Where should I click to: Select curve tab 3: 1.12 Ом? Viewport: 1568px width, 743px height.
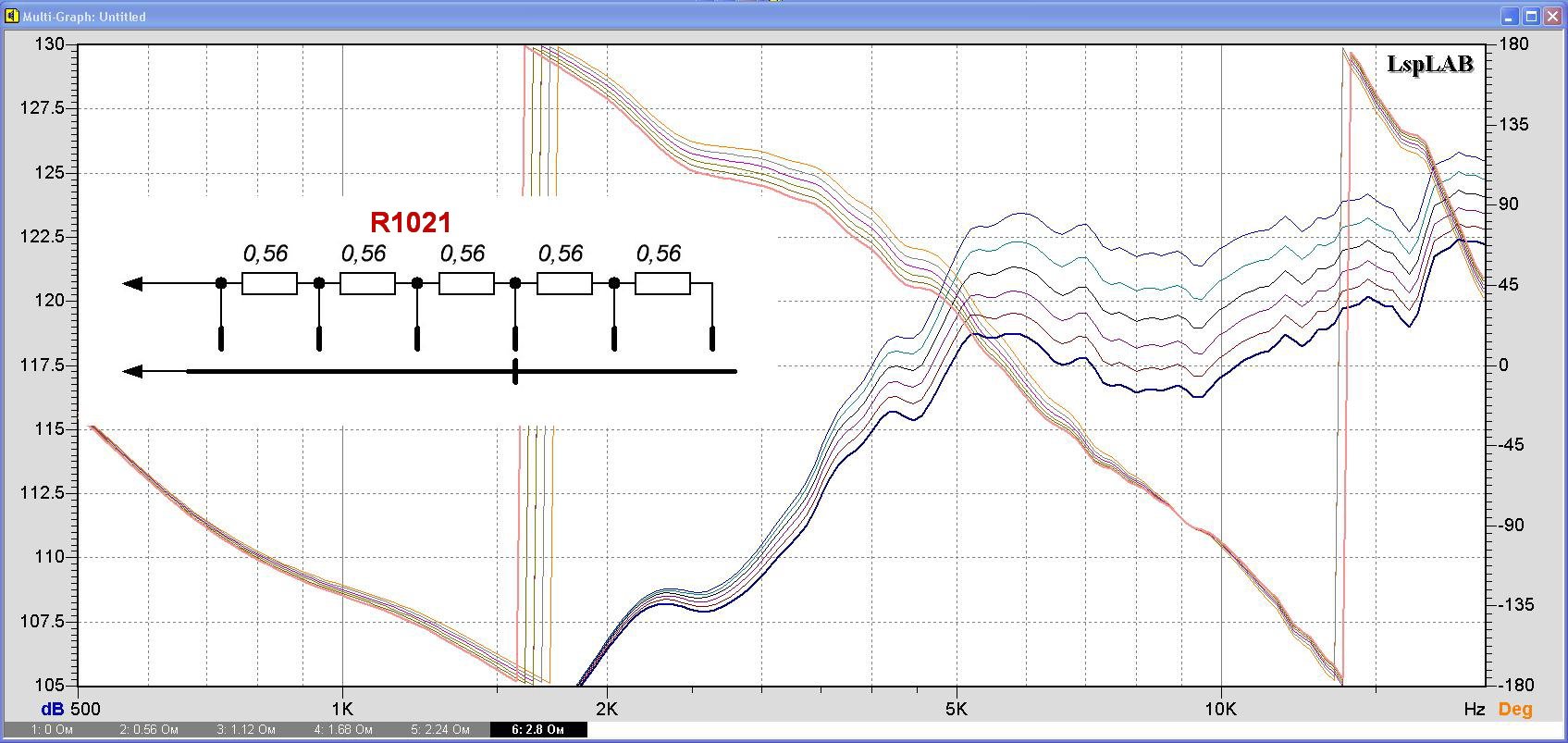tap(246, 729)
